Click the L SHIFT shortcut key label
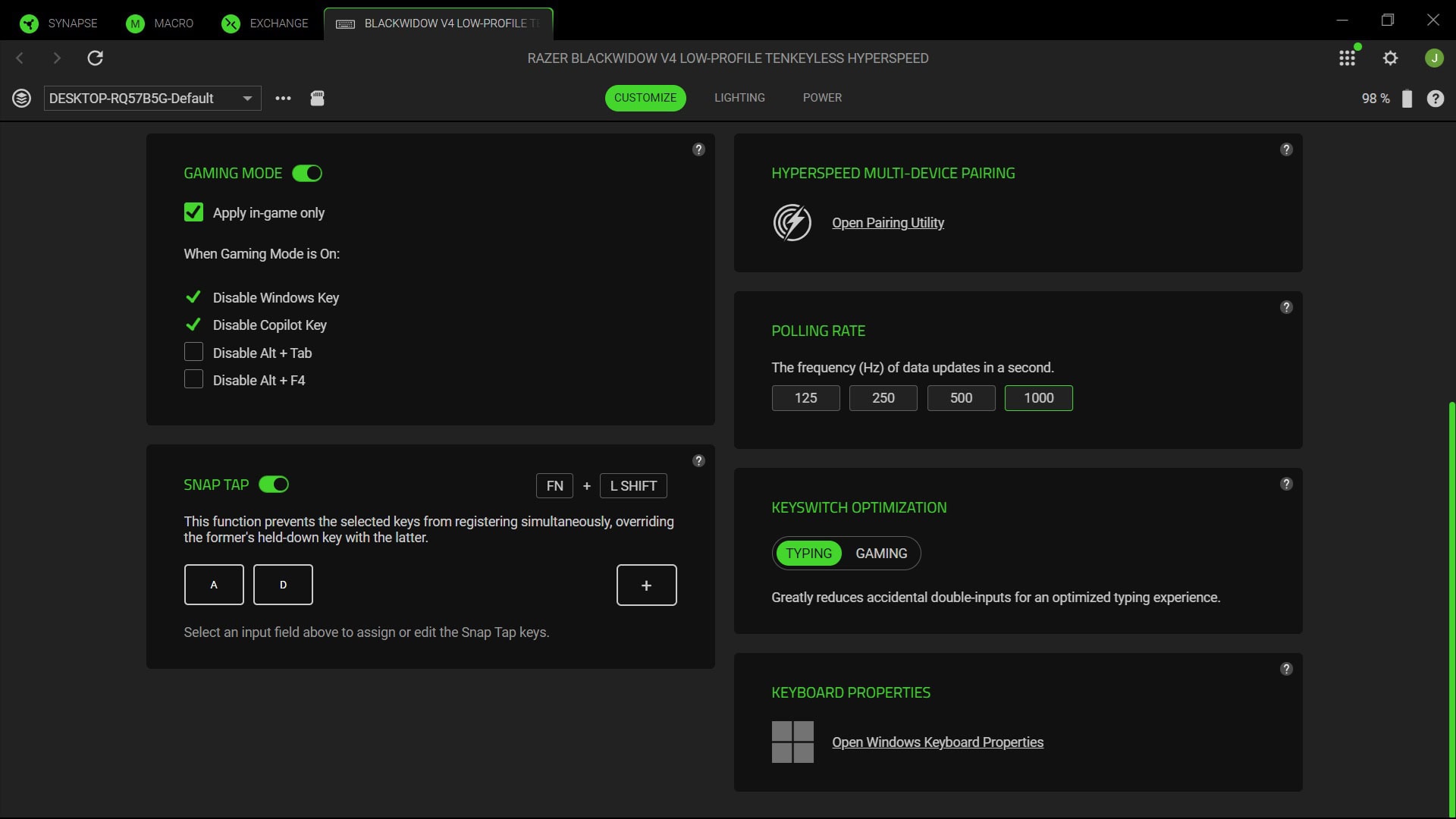 coord(633,486)
